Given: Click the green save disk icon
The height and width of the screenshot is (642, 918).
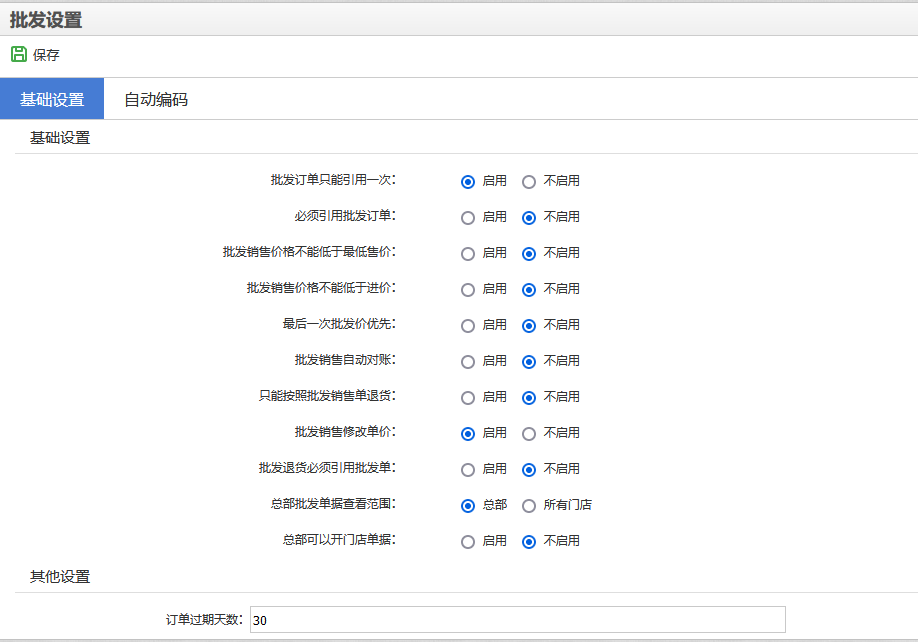Looking at the screenshot, I should coord(19,54).
